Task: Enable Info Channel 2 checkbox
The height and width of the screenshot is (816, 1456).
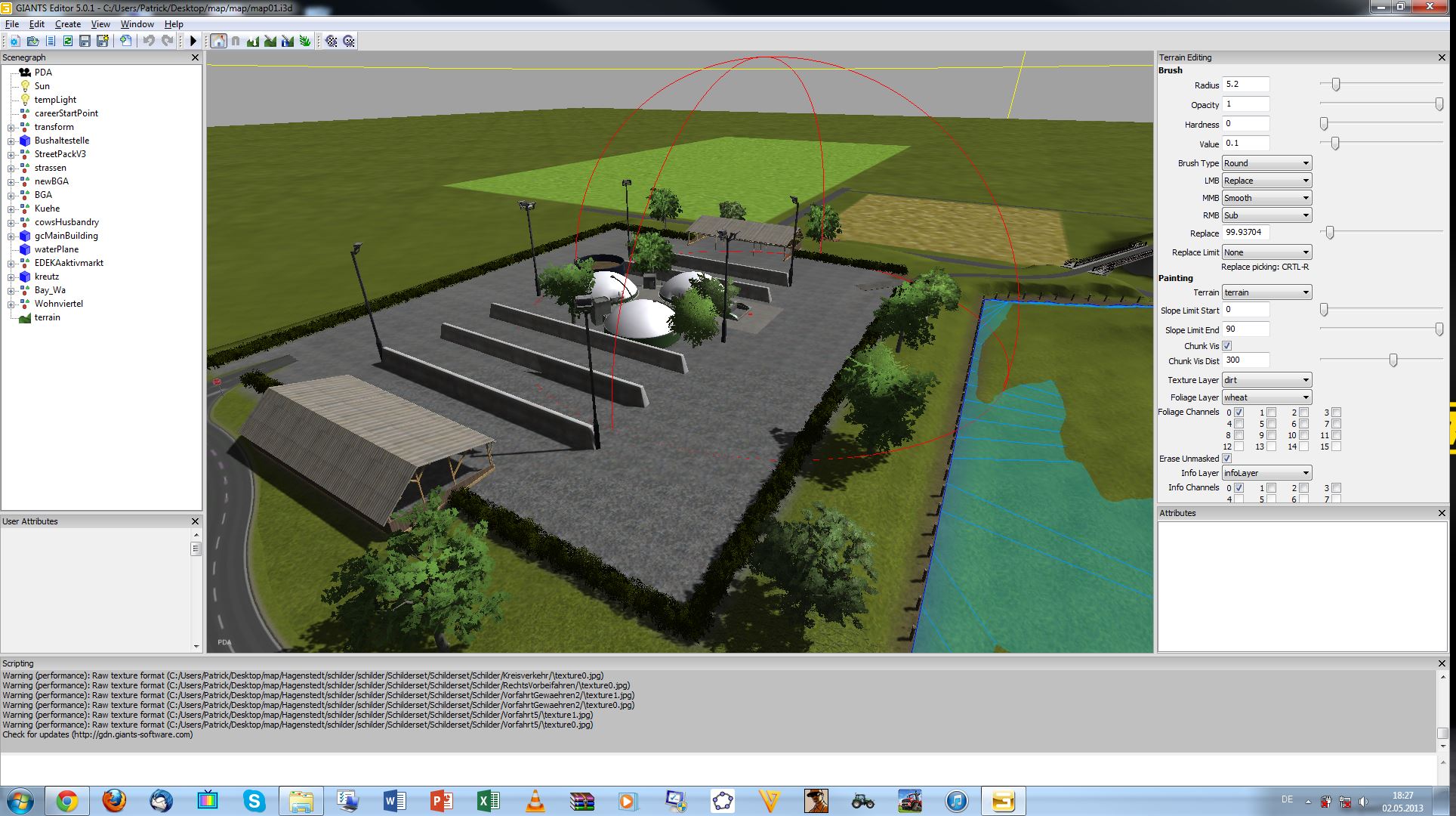Action: coord(1303,488)
